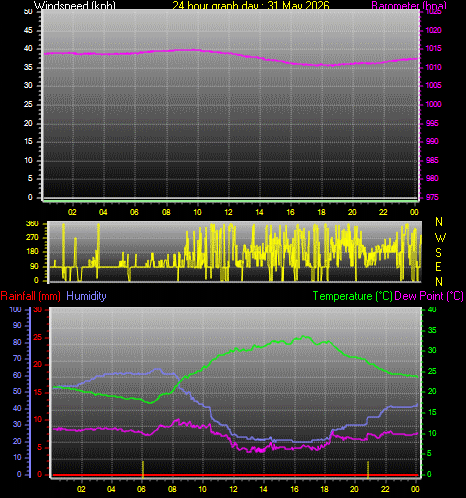Click the 995 value on barometer axis
Viewport: 466px width, 498px height.
click(x=432, y=123)
